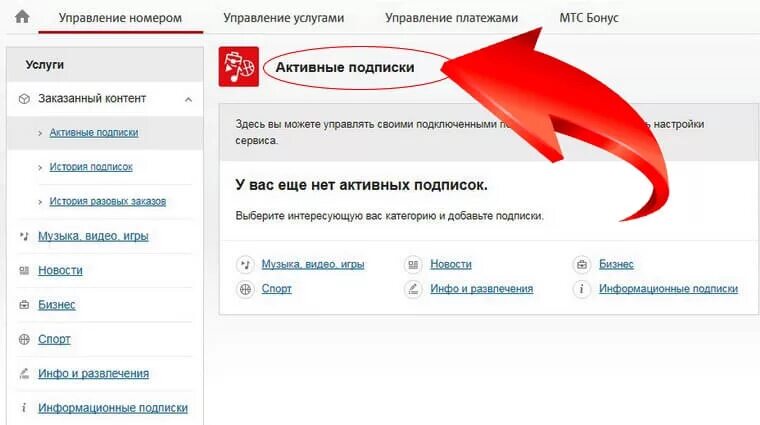Open Информационные подписки link in sidebar
This screenshot has width=760, height=425.
[113, 408]
